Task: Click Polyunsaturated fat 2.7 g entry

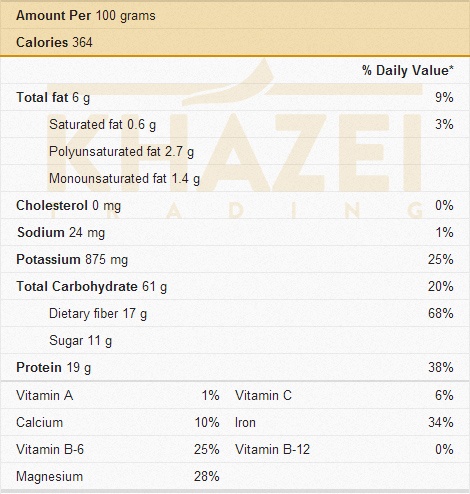Action: [x=121, y=152]
